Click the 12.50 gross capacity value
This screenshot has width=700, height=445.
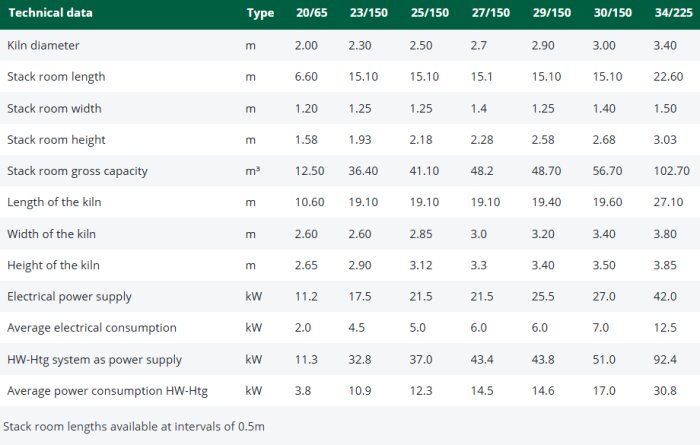(x=310, y=171)
